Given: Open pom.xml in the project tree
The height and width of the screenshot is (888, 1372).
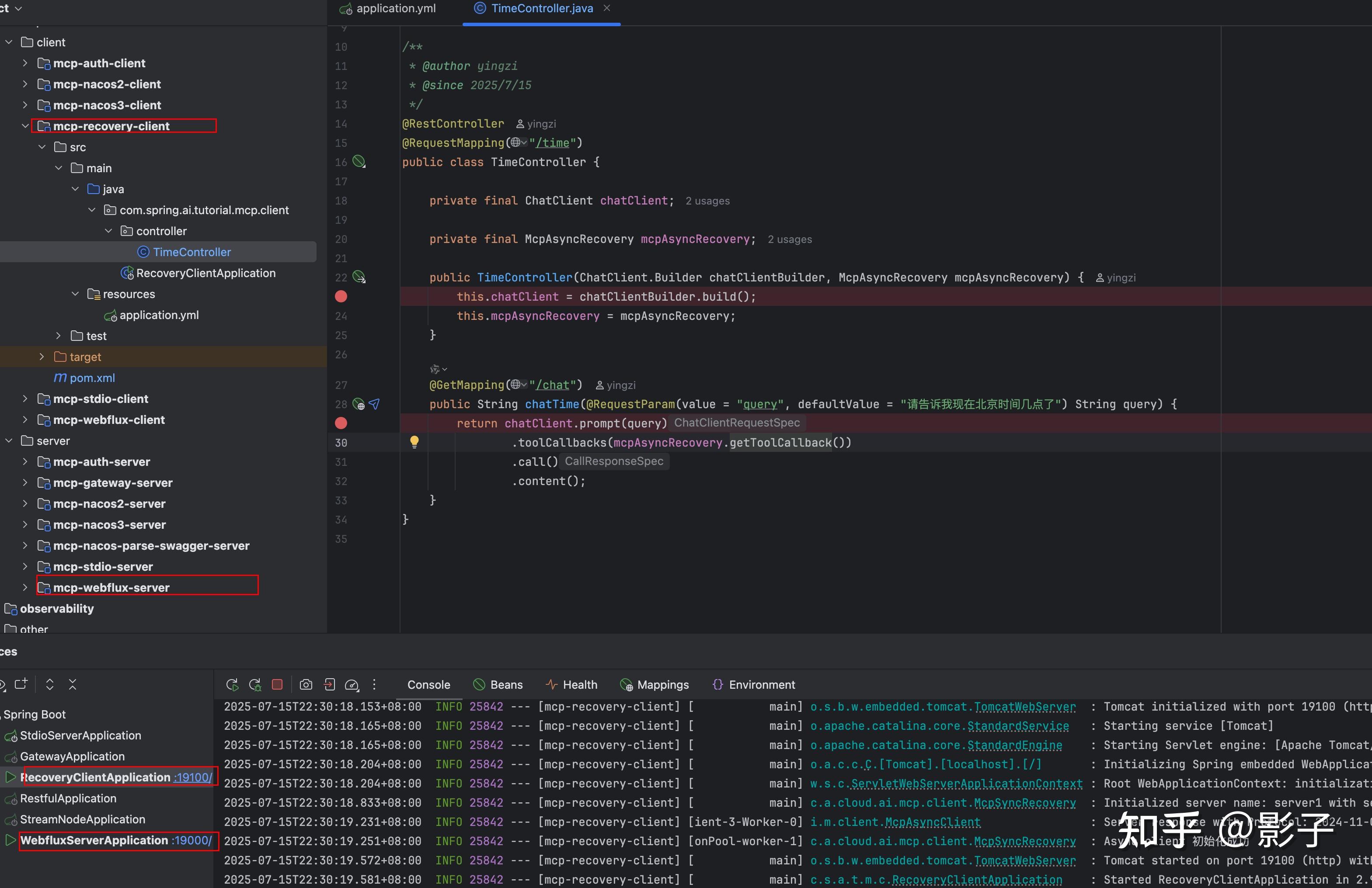Looking at the screenshot, I should click(92, 378).
